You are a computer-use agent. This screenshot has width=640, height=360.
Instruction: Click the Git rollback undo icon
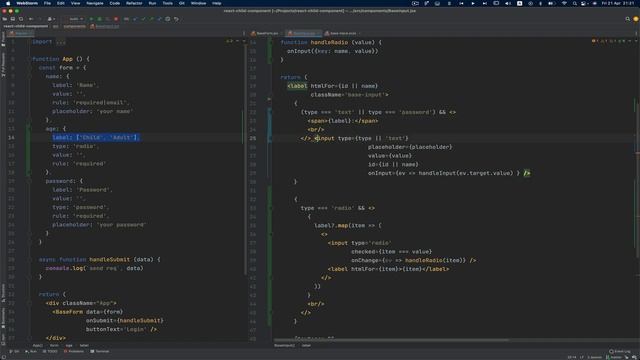point(176,19)
